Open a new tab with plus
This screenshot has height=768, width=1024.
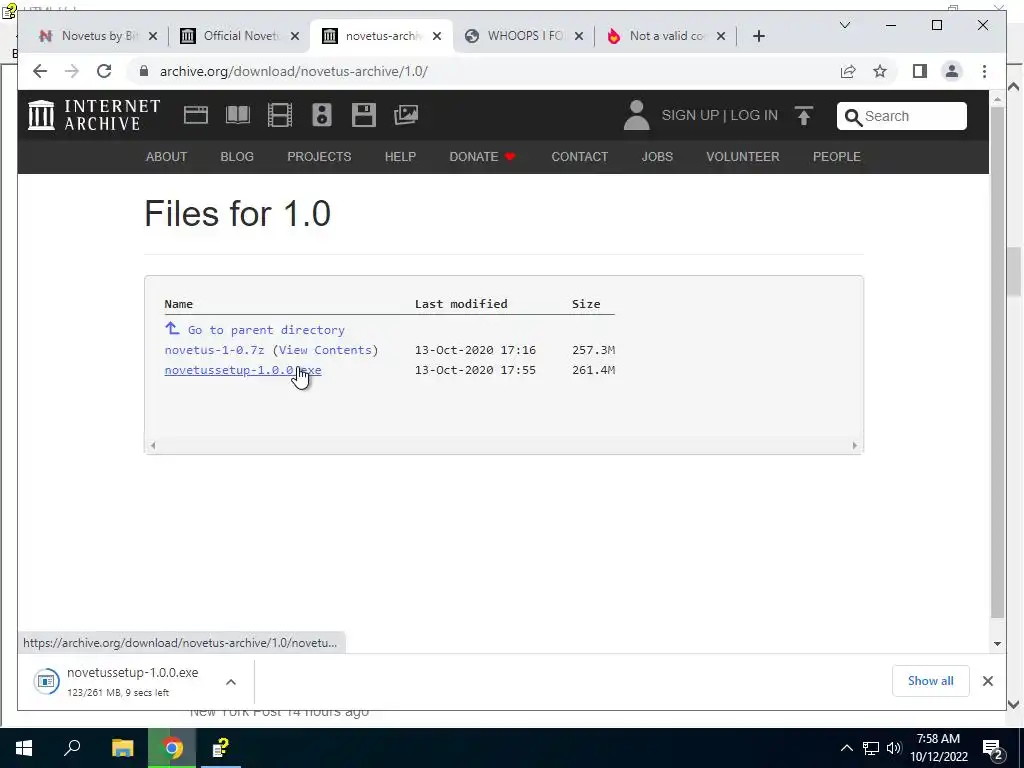point(758,36)
